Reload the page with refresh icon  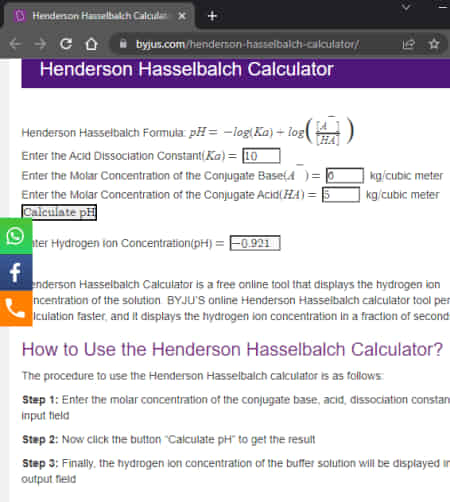click(x=66, y=44)
